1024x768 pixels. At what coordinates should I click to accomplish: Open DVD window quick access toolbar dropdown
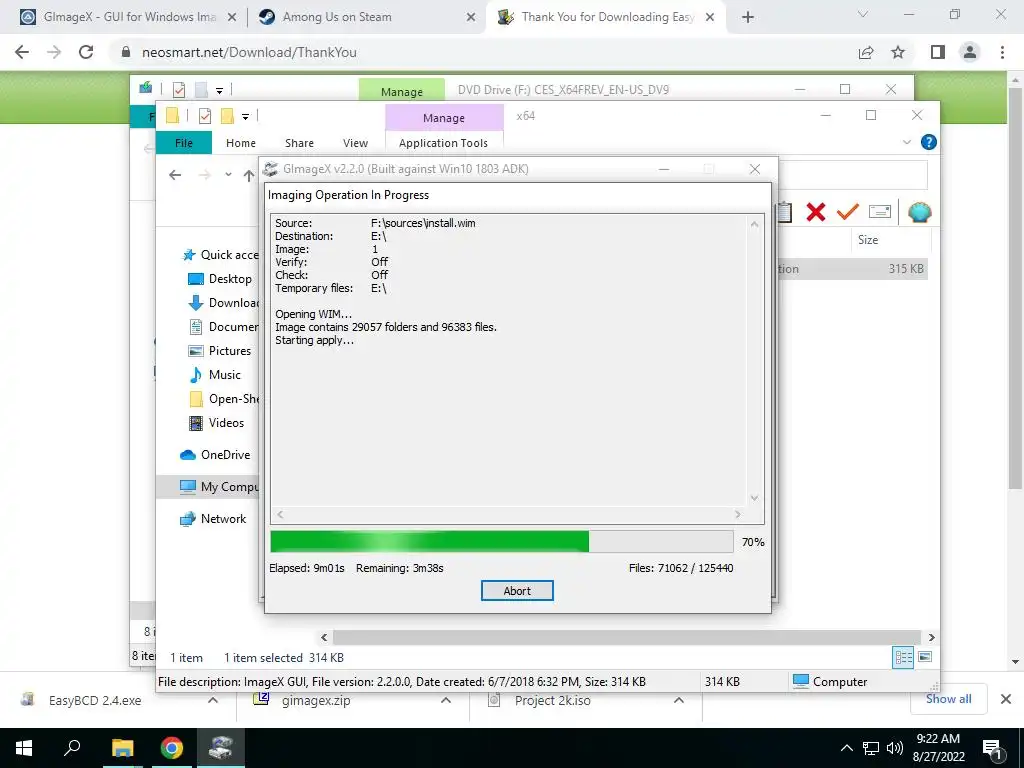click(x=219, y=91)
